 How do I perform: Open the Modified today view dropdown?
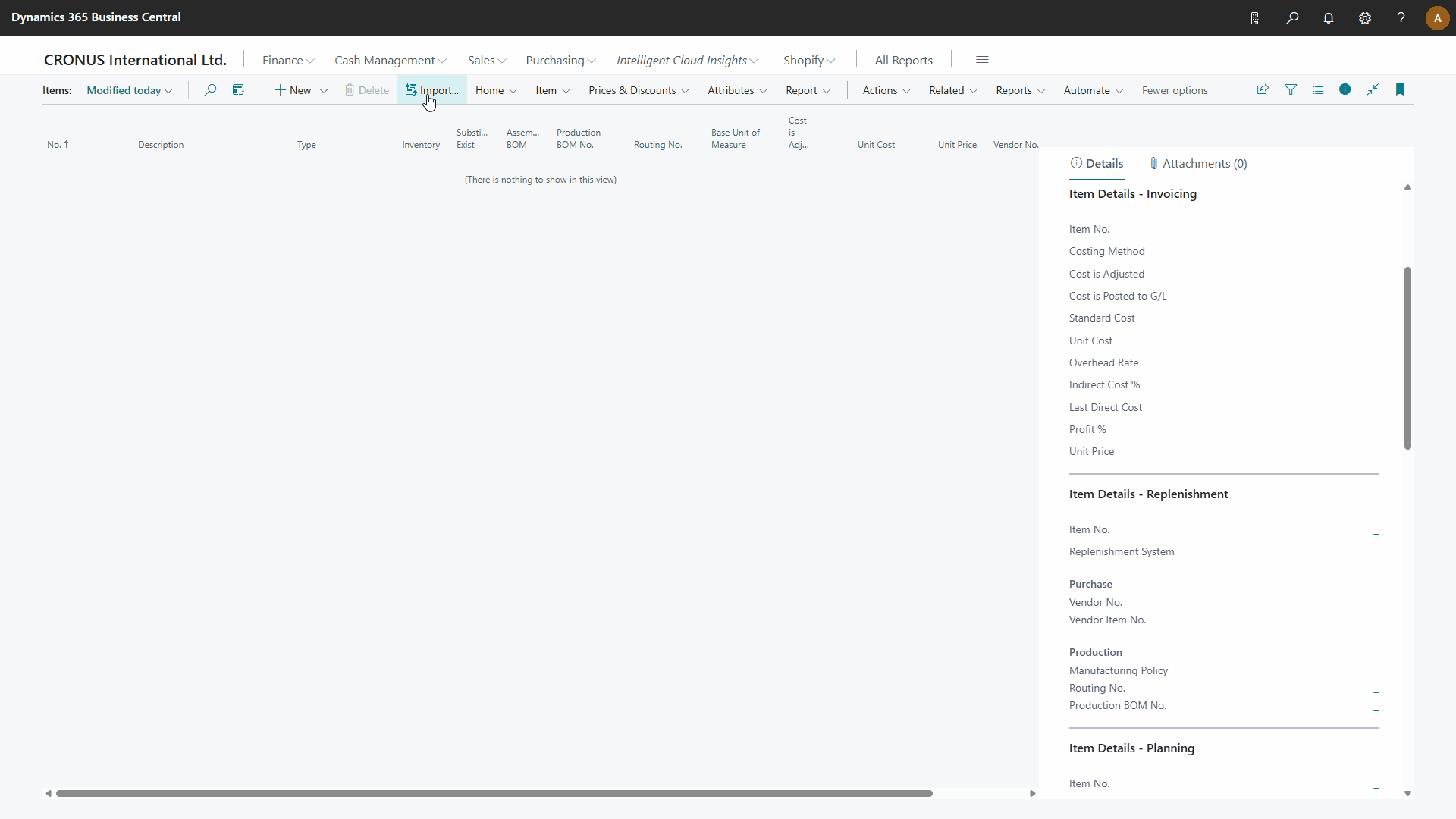tap(130, 90)
